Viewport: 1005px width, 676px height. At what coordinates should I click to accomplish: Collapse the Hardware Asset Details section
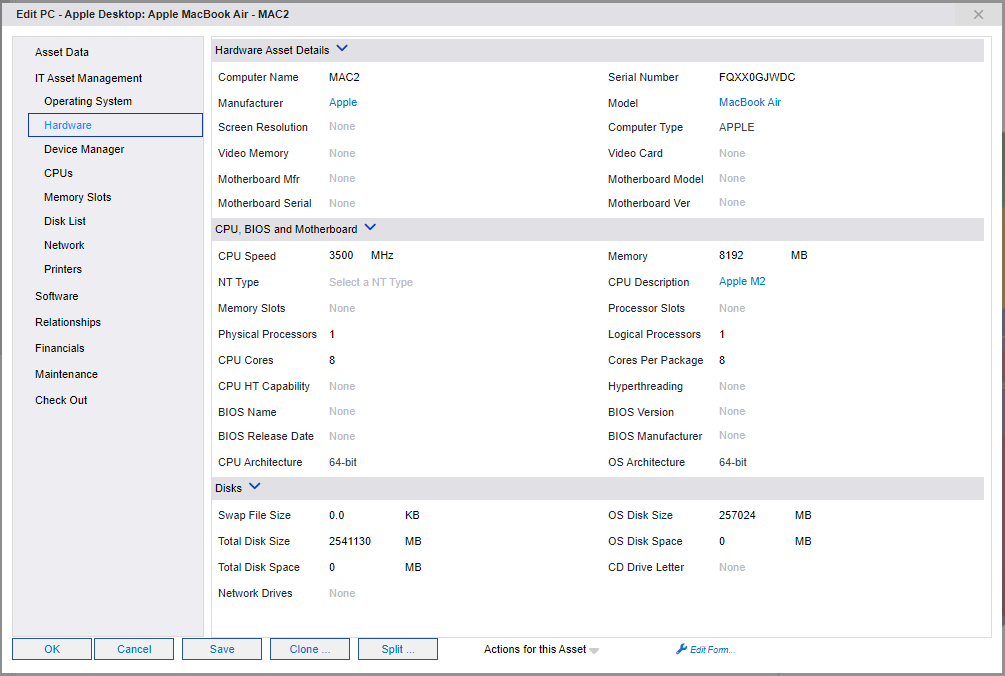(x=342, y=48)
